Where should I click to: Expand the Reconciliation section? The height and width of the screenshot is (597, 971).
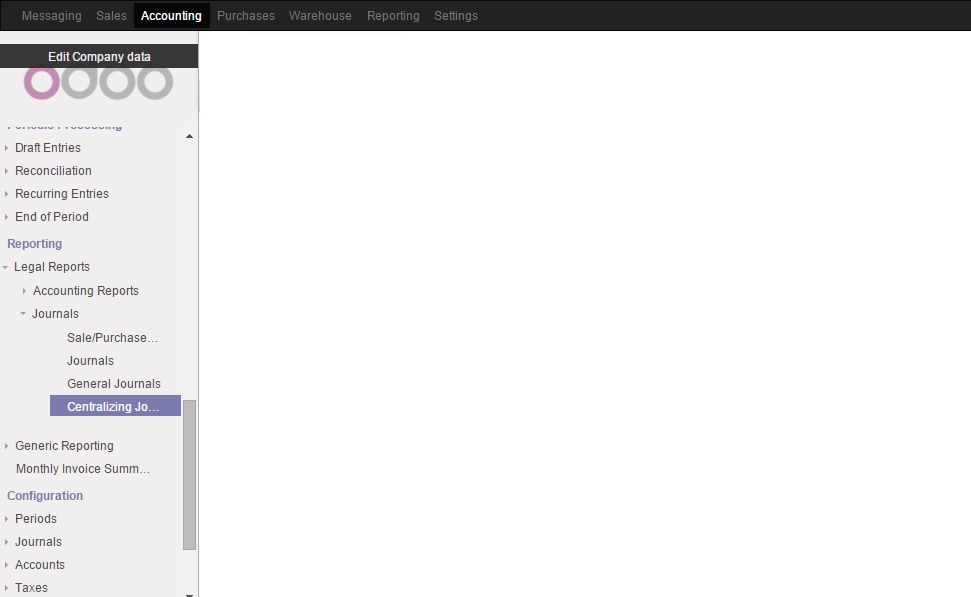(8, 170)
